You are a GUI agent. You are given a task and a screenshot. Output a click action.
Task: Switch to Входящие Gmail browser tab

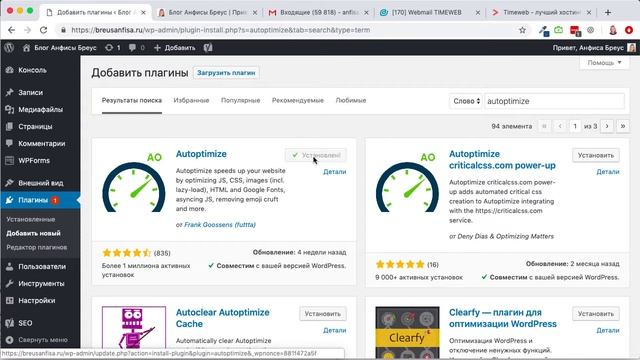(318, 13)
